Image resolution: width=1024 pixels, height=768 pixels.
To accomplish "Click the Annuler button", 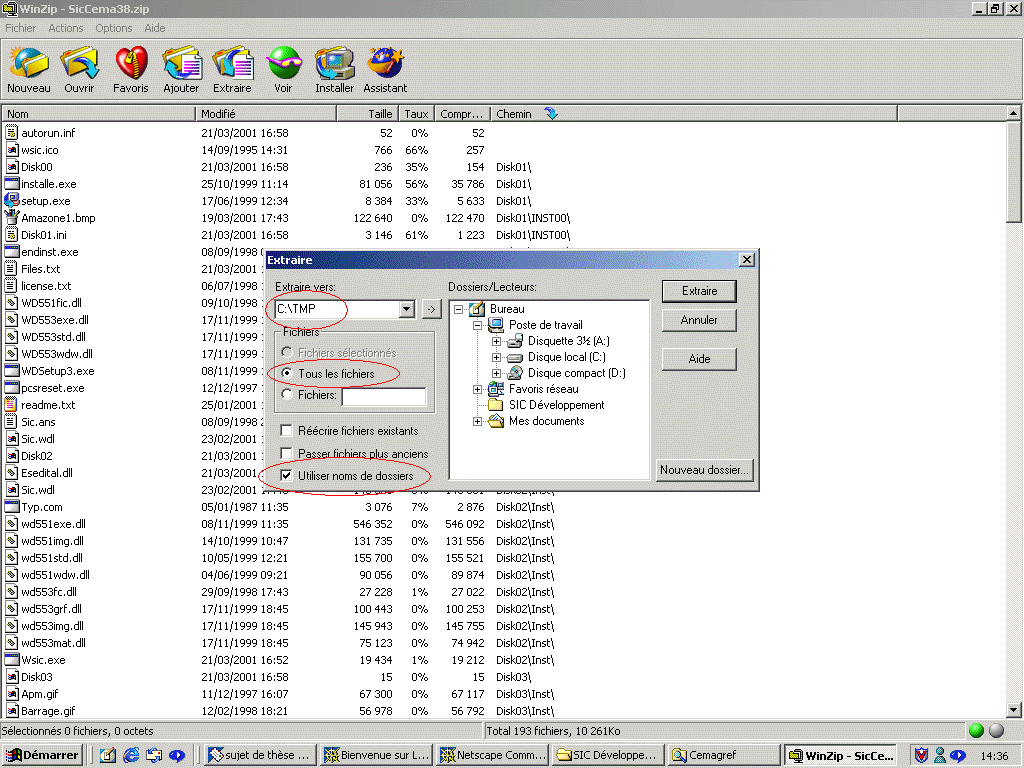I will pyautogui.click(x=699, y=320).
